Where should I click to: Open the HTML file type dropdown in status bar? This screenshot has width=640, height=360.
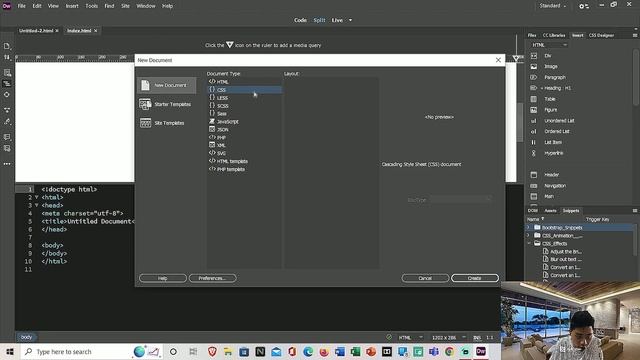(x=410, y=338)
